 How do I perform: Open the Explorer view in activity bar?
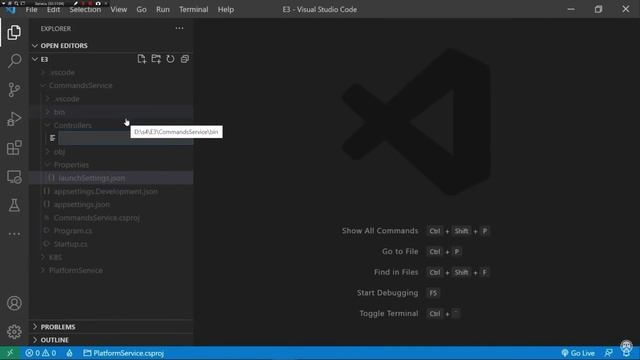coord(14,32)
